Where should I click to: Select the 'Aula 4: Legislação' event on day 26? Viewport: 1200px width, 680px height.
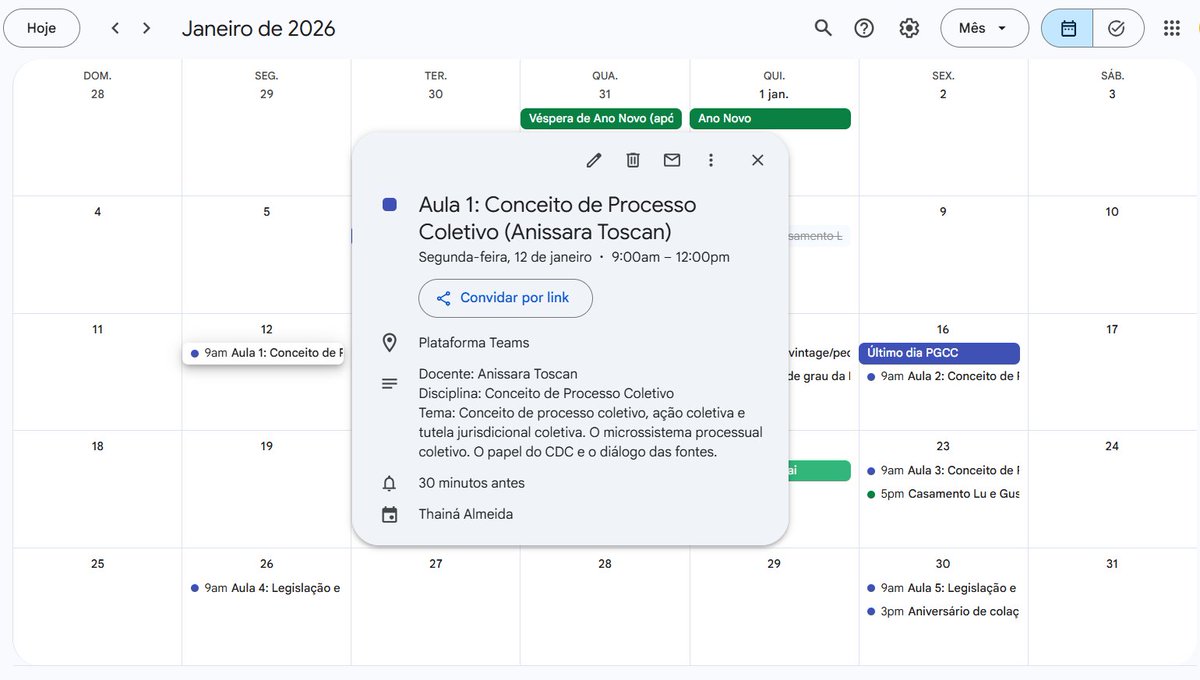263,588
